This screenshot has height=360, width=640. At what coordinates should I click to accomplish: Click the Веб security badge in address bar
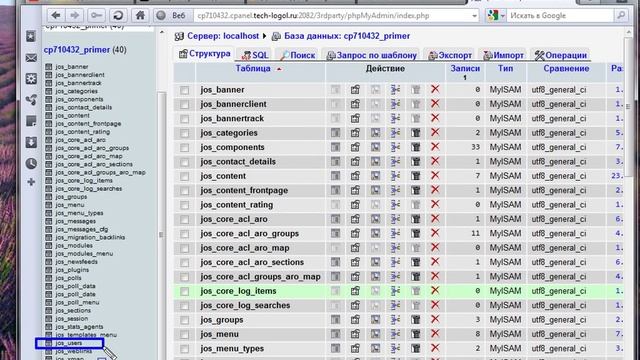coord(171,16)
